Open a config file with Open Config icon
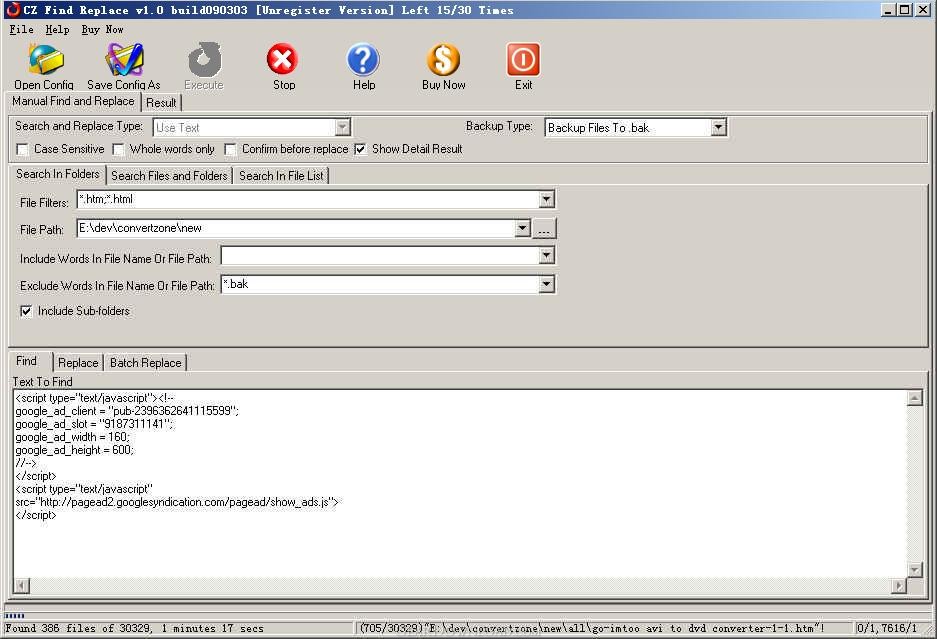 point(45,60)
